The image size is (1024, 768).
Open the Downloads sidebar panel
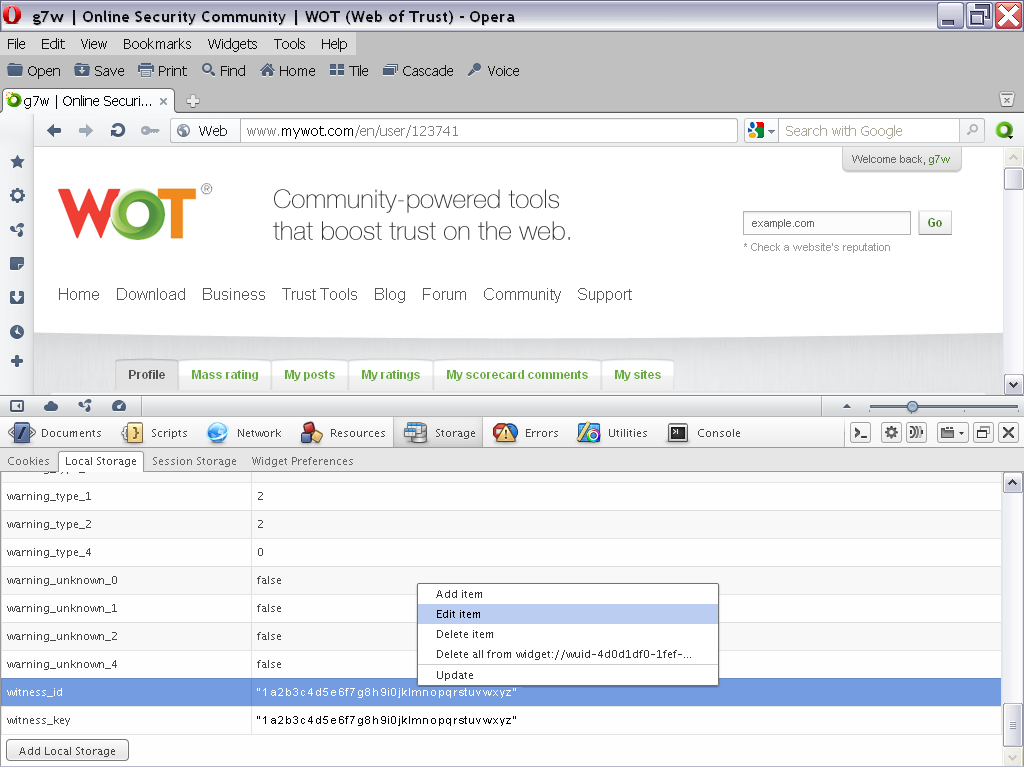point(17,298)
